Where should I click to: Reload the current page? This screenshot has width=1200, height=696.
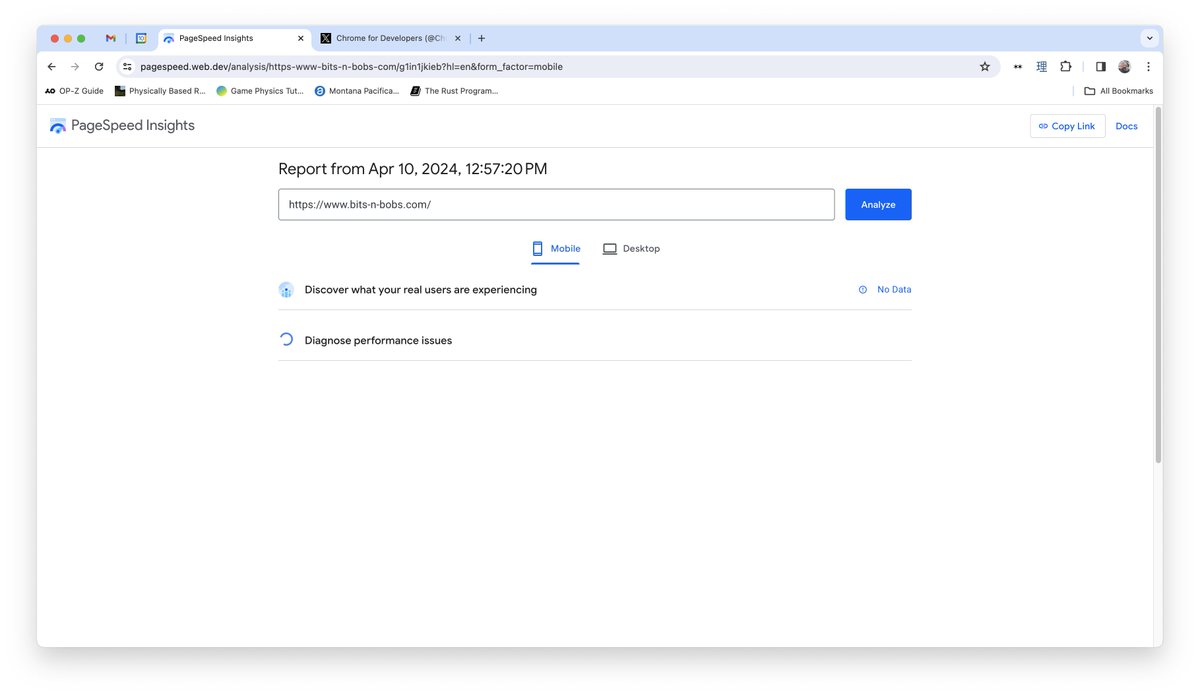(x=99, y=67)
